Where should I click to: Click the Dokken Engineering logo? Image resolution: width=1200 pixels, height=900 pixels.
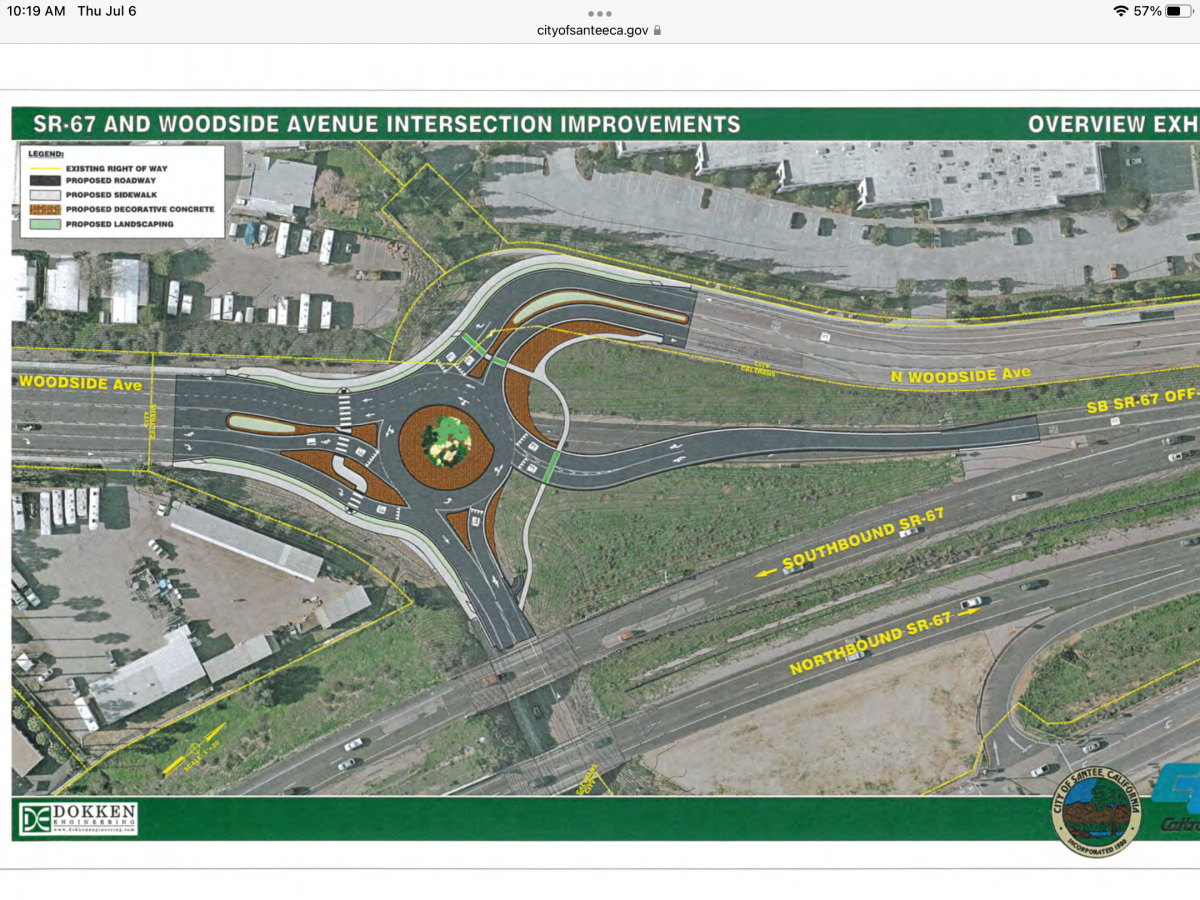click(x=78, y=819)
